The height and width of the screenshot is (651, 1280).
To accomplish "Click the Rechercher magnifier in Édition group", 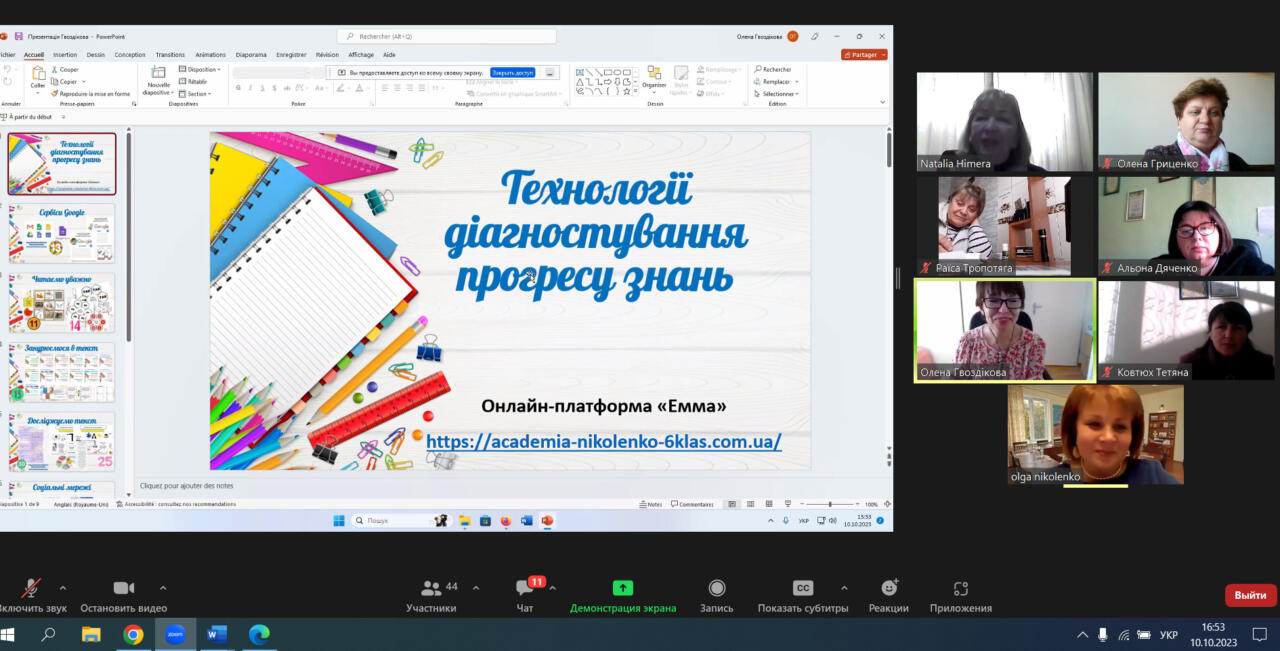I will tap(759, 70).
